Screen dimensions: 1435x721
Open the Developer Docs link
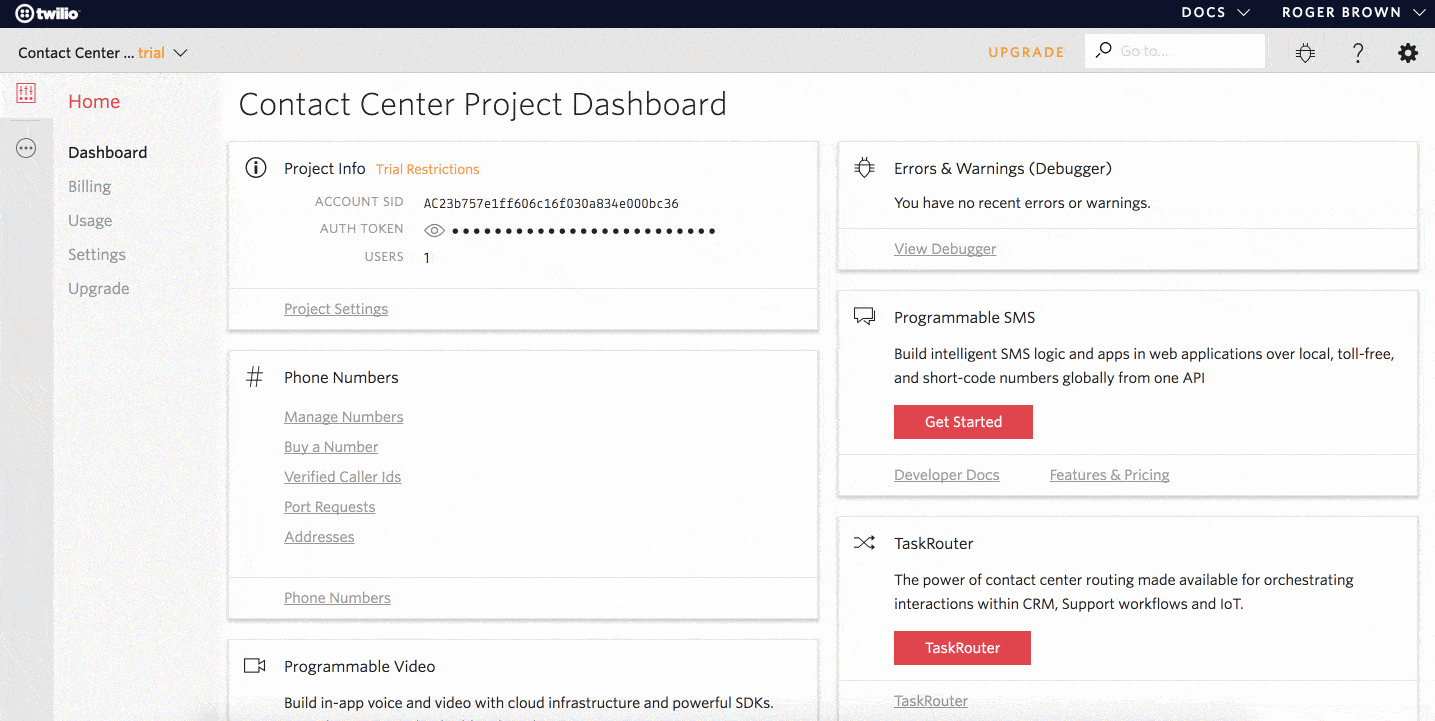(x=947, y=475)
